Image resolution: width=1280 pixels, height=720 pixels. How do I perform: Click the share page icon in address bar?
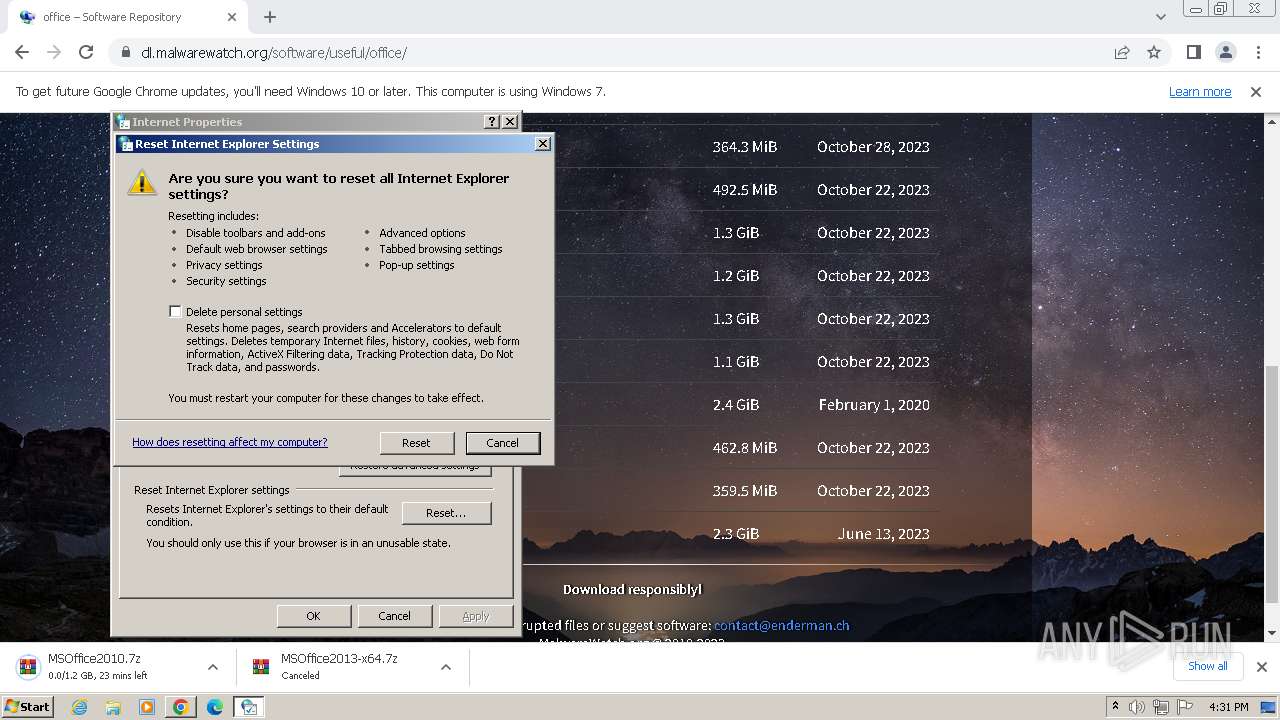point(1122,52)
